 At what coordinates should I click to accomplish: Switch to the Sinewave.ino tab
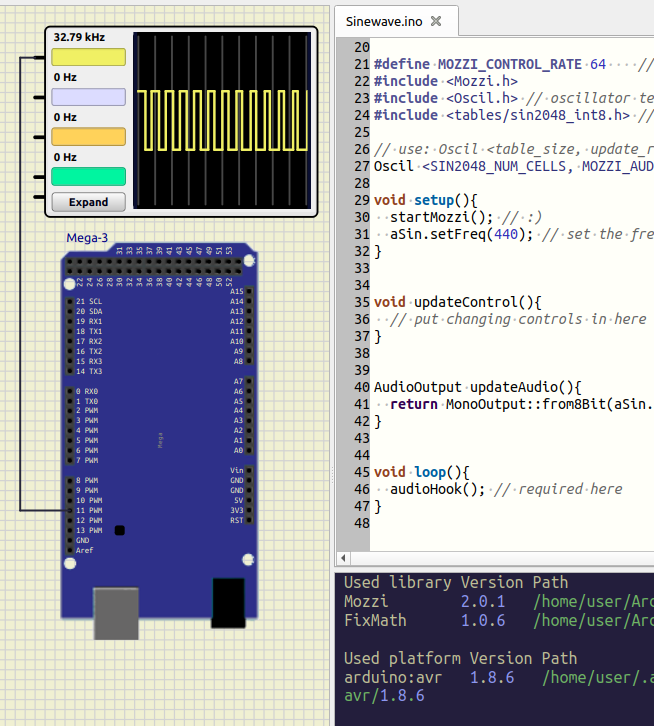pos(382,20)
